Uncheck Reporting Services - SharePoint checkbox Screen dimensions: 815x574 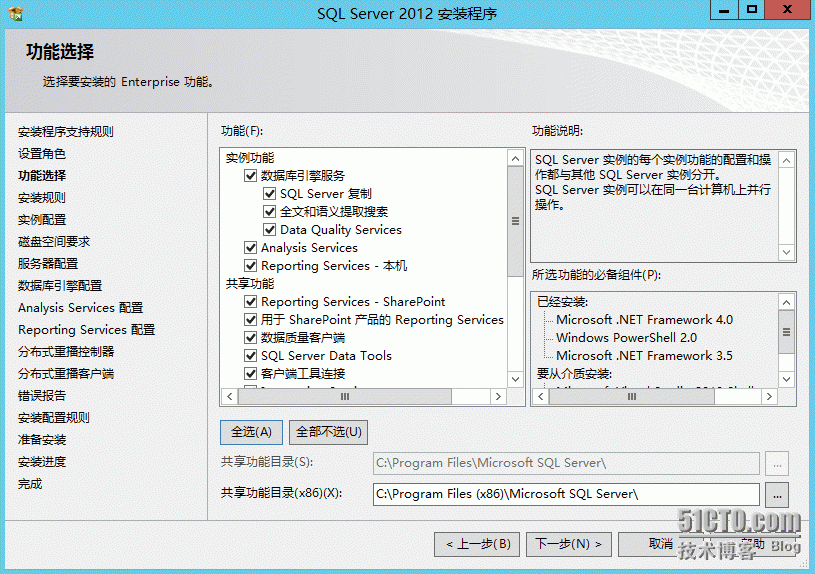(251, 302)
